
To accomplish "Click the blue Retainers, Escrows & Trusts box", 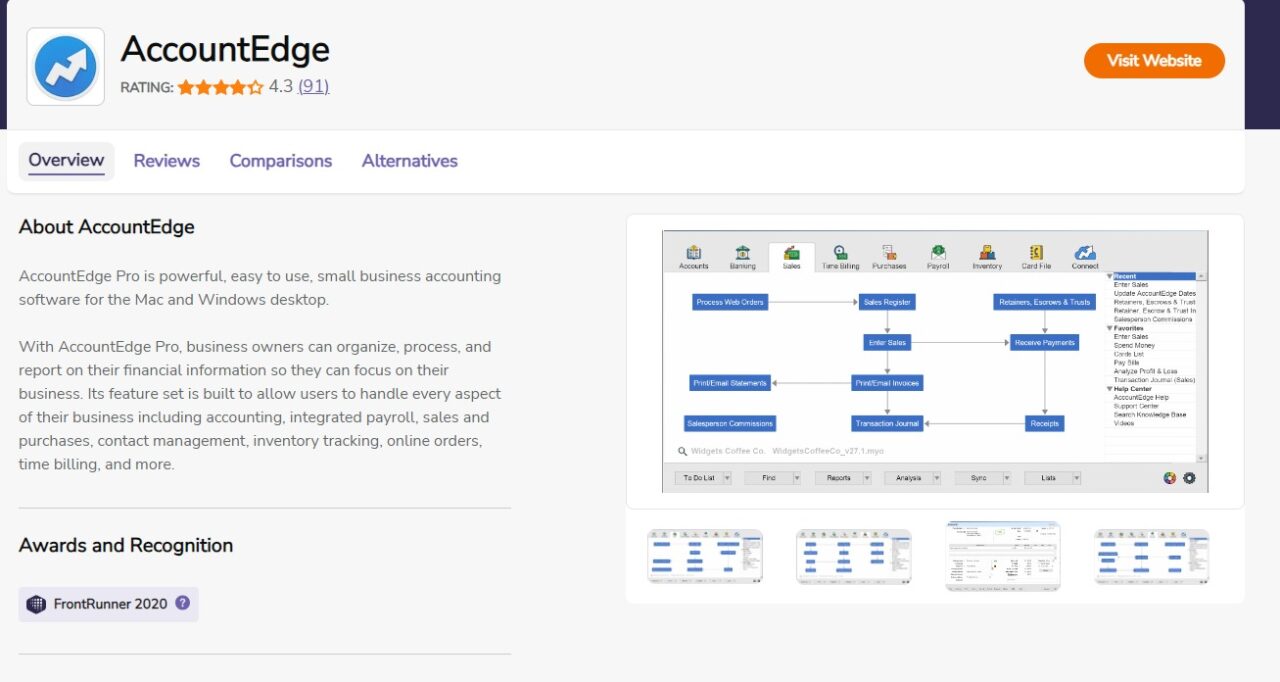I will [1044, 302].
